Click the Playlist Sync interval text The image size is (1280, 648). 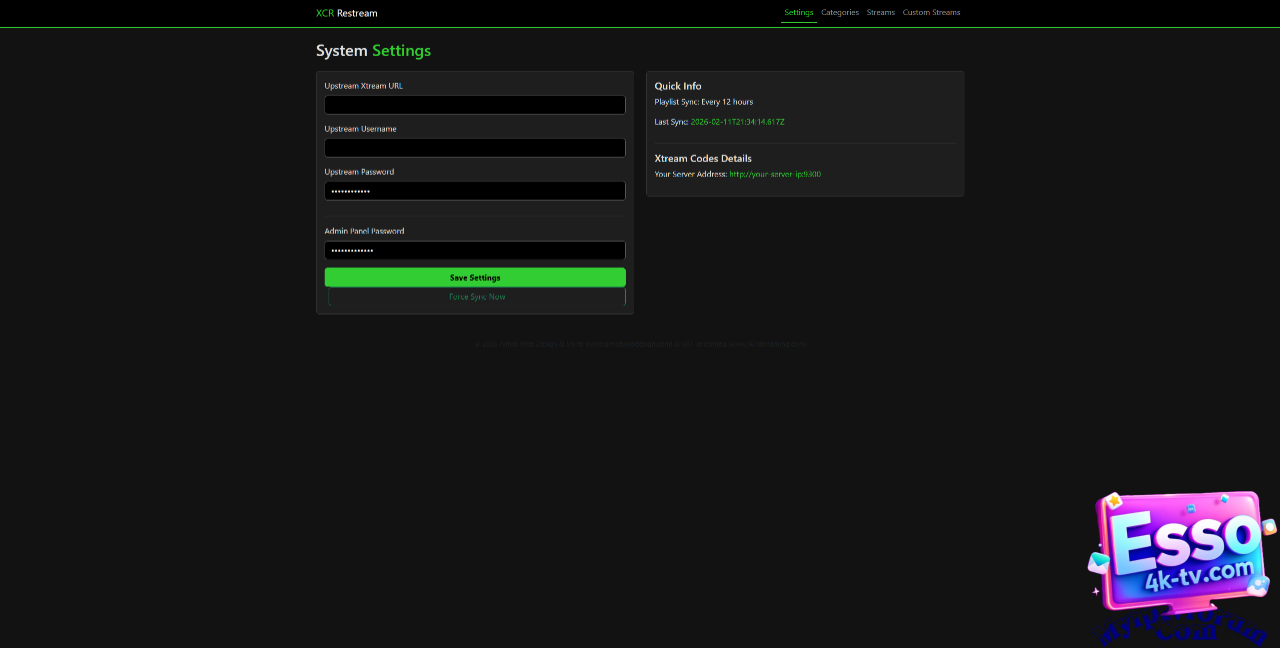coord(703,102)
